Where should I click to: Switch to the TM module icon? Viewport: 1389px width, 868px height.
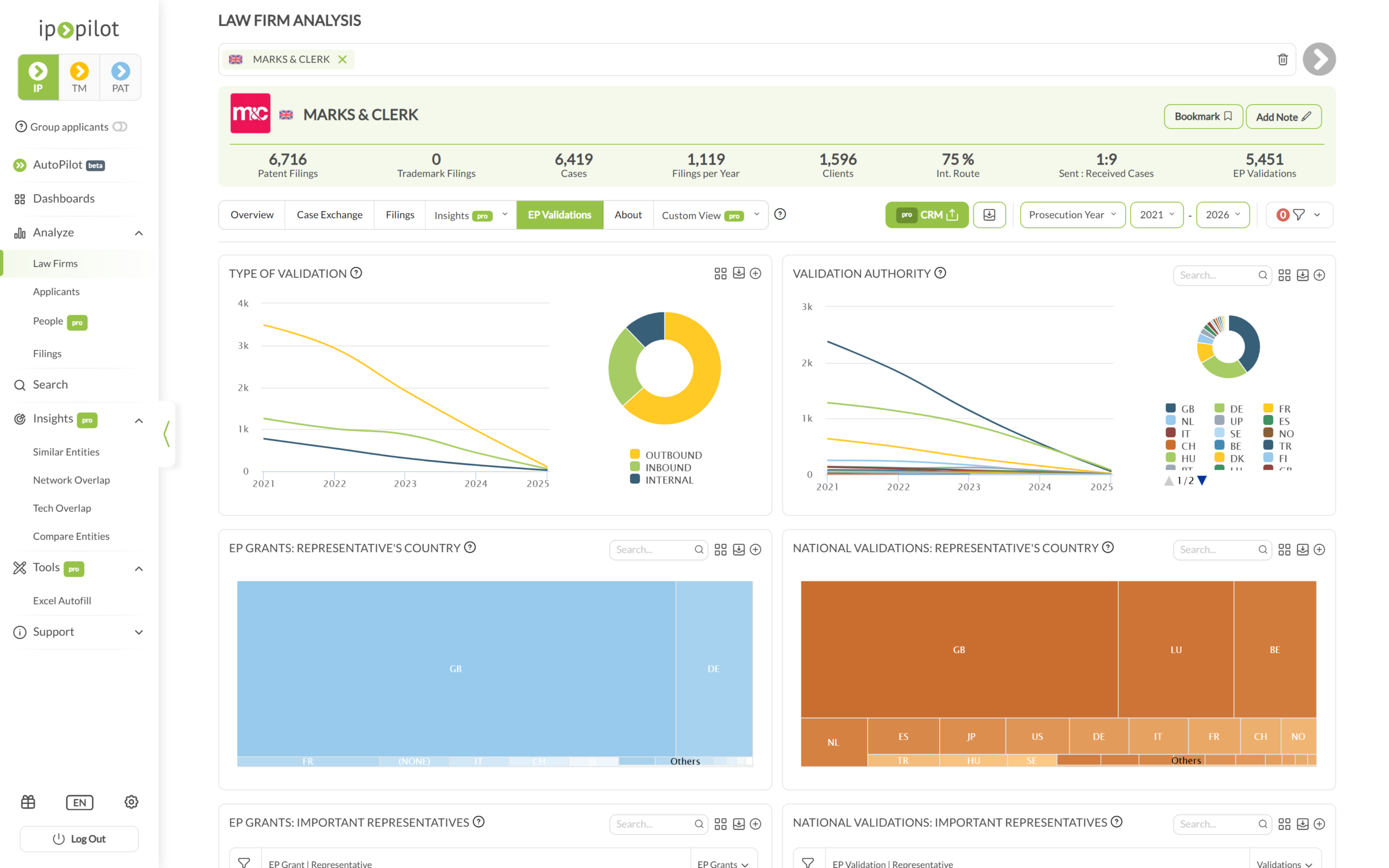click(x=79, y=77)
